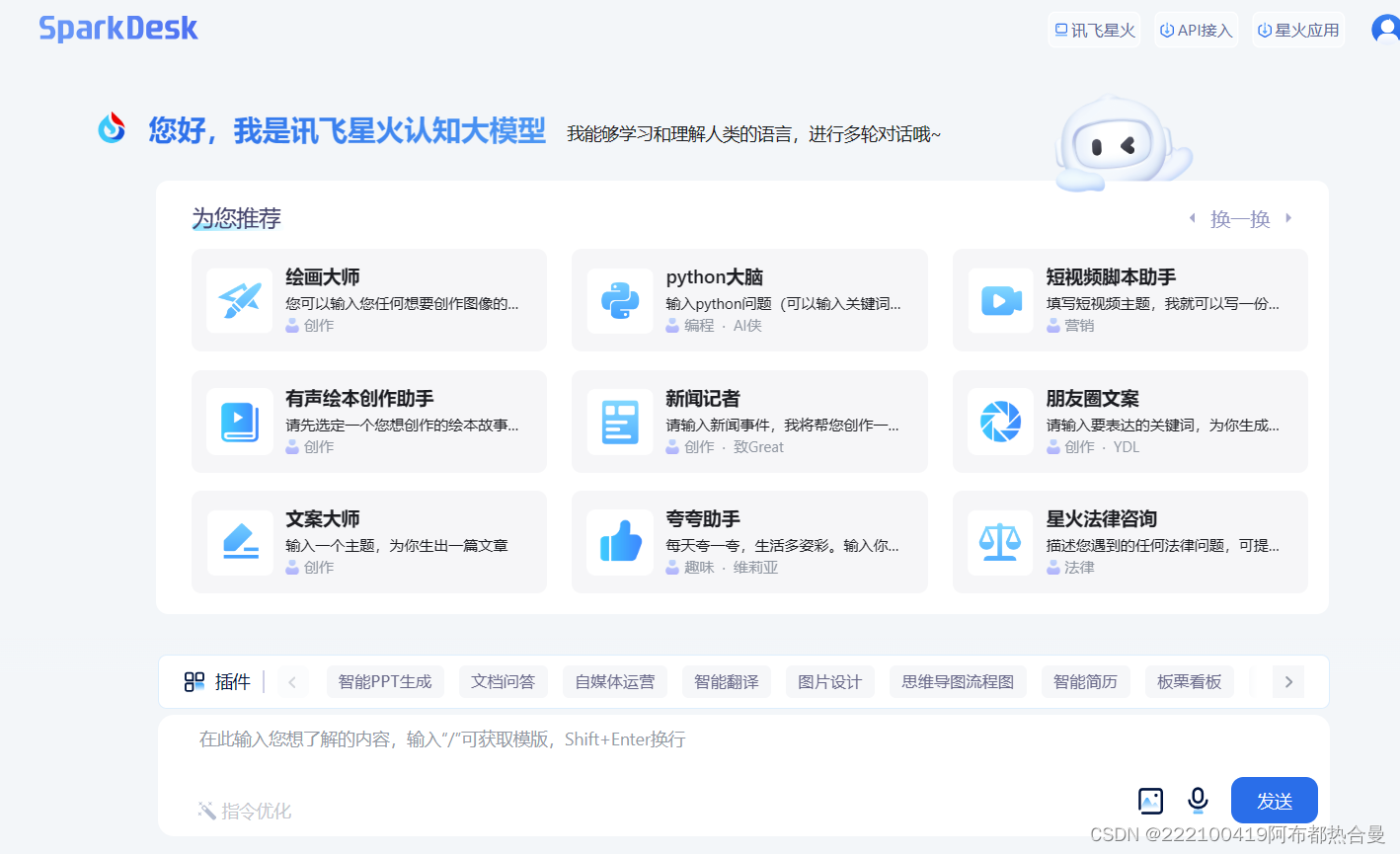The height and width of the screenshot is (854, 1400).
Task: Select the 智能翻译 plugin
Action: pyautogui.click(x=727, y=681)
